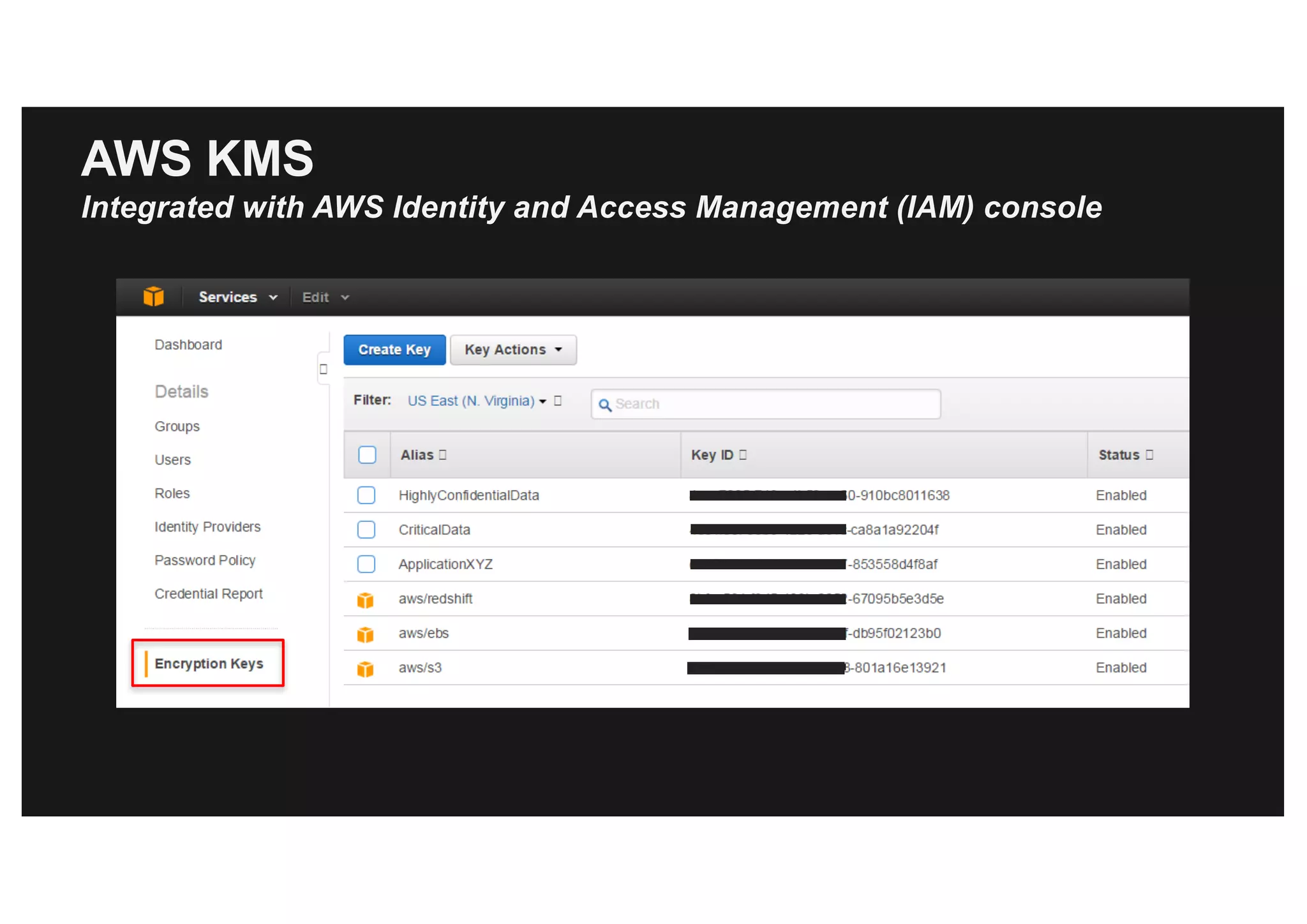Viewport: 1307px width, 924px height.
Task: Click key ID ending 67095b5e3d5e
Action: 817,599
